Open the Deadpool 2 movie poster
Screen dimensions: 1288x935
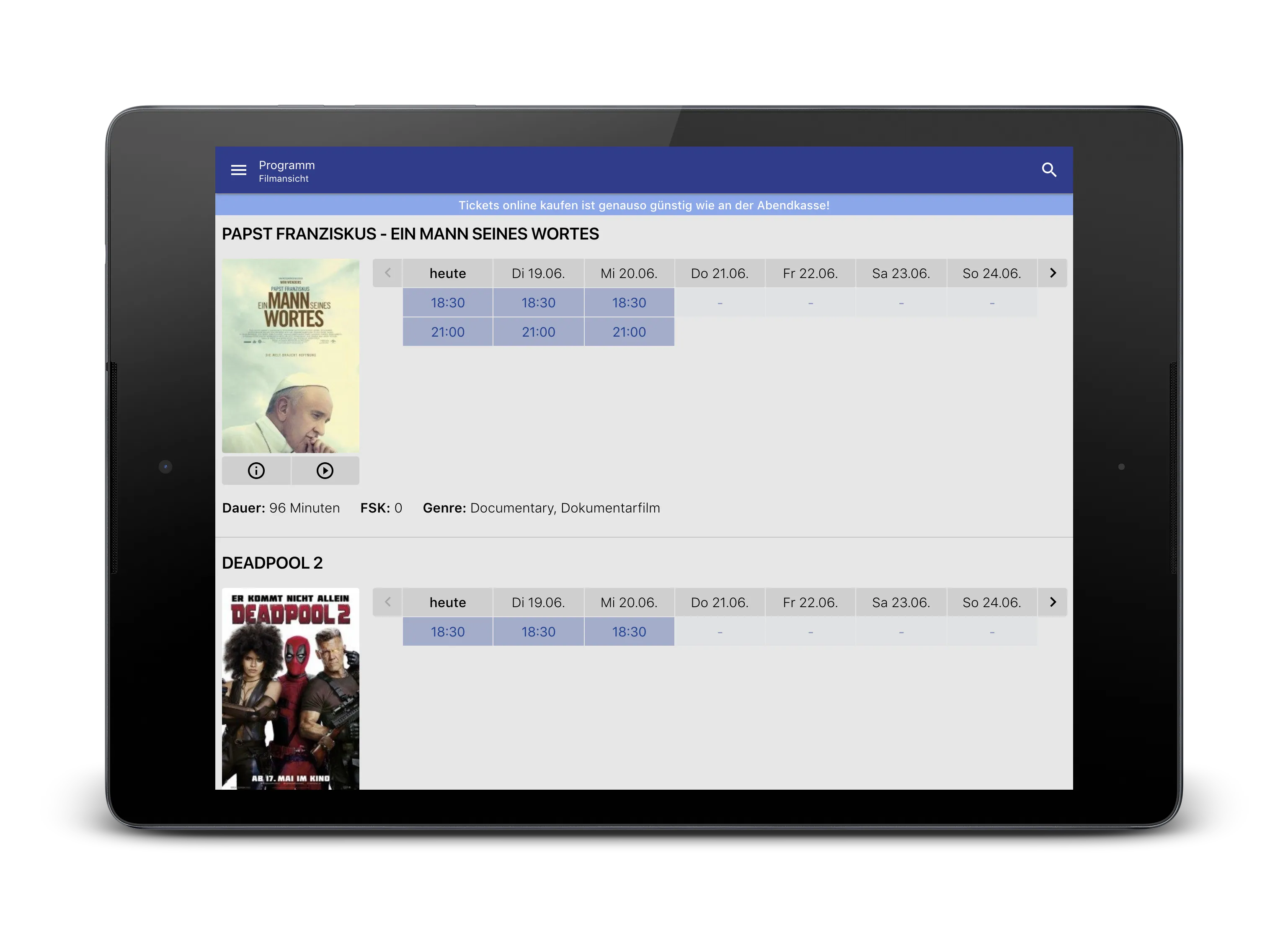point(290,689)
